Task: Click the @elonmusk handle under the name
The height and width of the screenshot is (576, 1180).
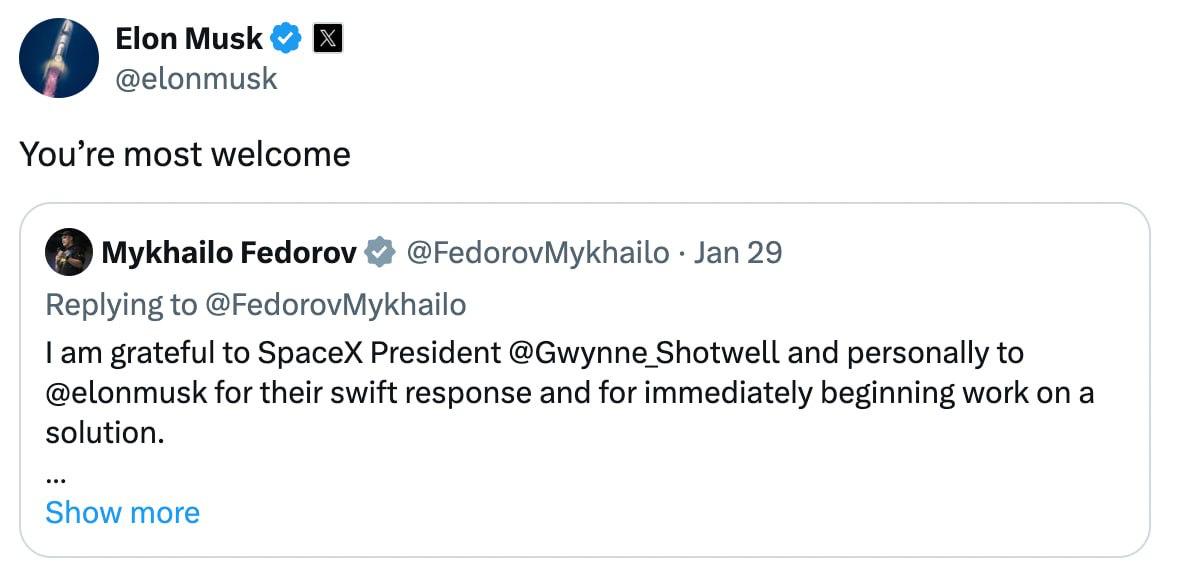Action: pos(196,78)
